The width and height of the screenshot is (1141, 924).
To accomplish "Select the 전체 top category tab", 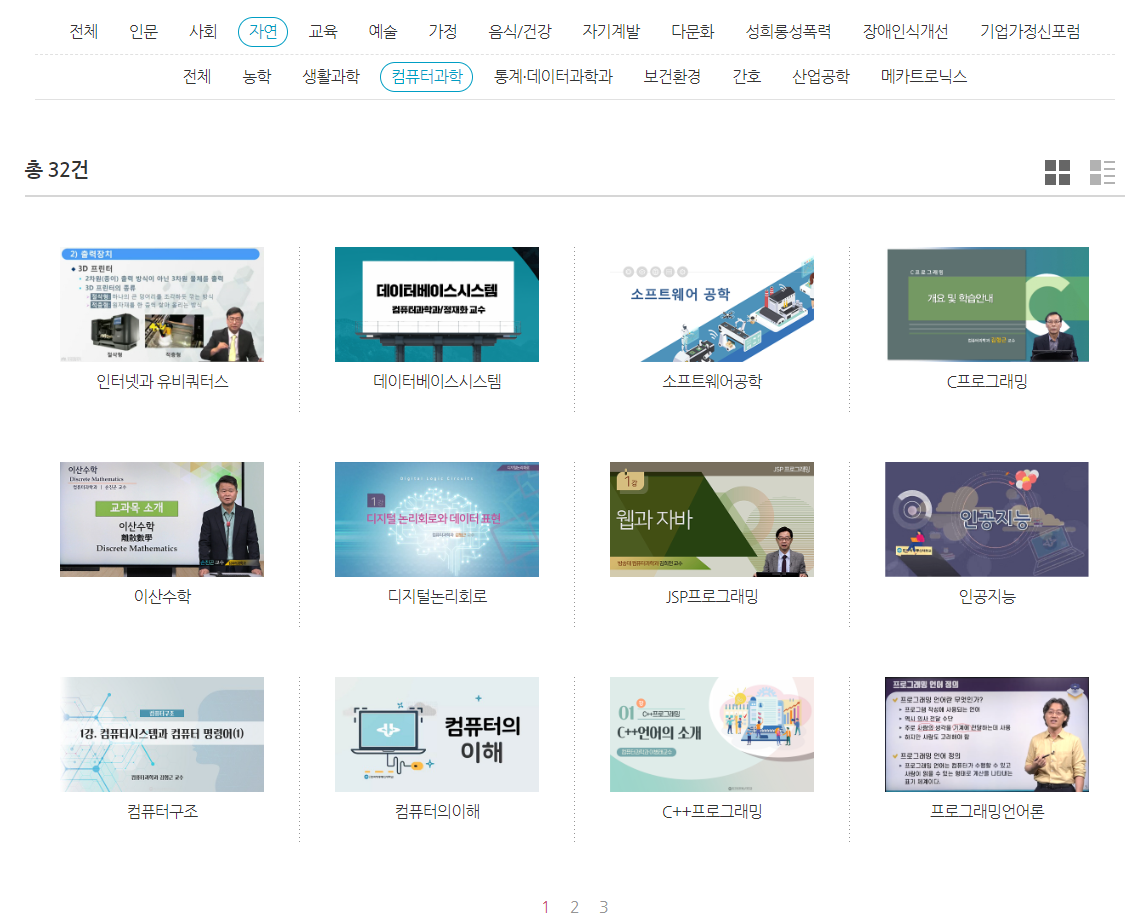I will [84, 31].
